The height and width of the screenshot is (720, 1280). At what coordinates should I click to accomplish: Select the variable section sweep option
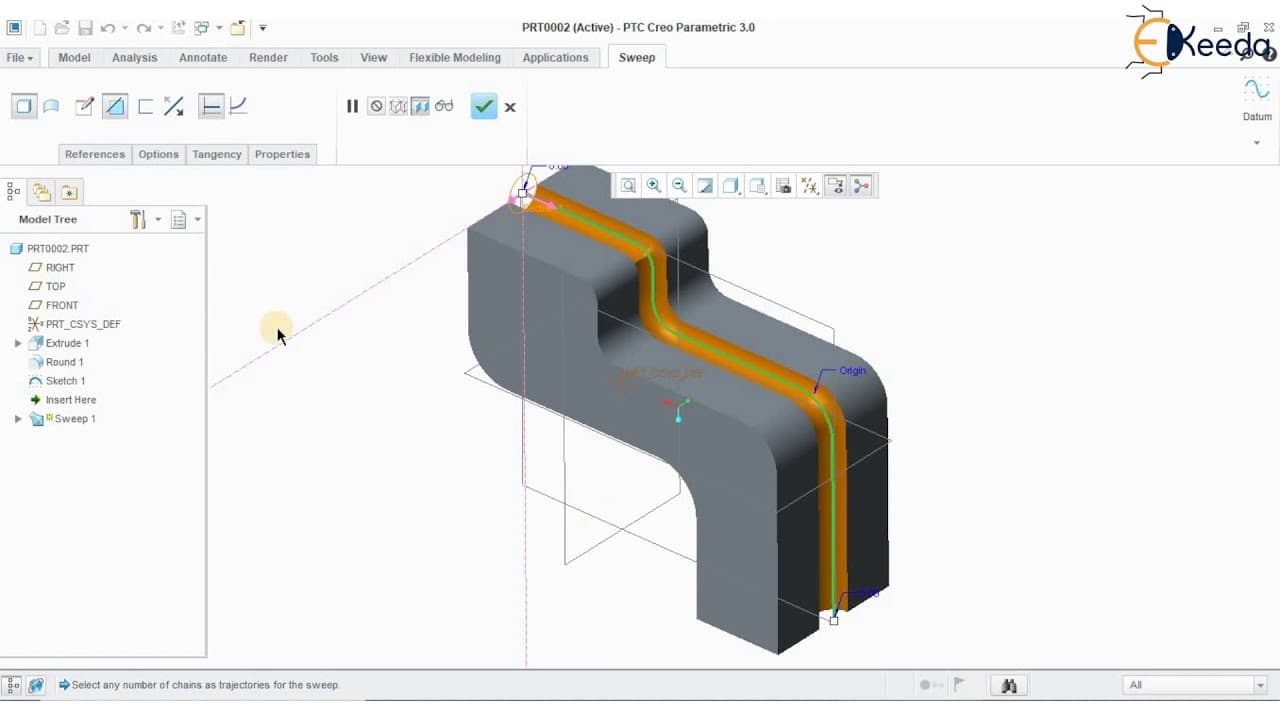(238, 106)
